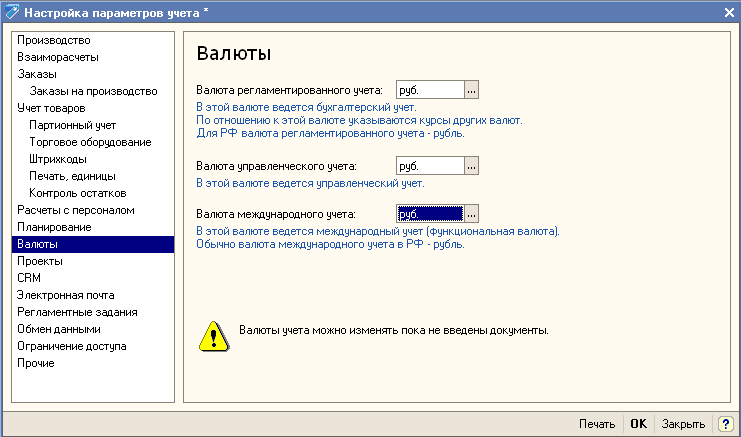Open Заказы на производство subsection
741x437 pixels.
[93, 91]
